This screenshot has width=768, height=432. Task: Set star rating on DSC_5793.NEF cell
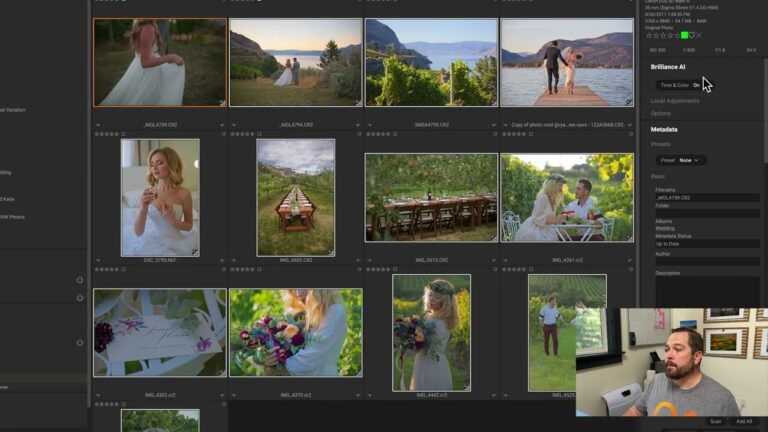pos(107,134)
